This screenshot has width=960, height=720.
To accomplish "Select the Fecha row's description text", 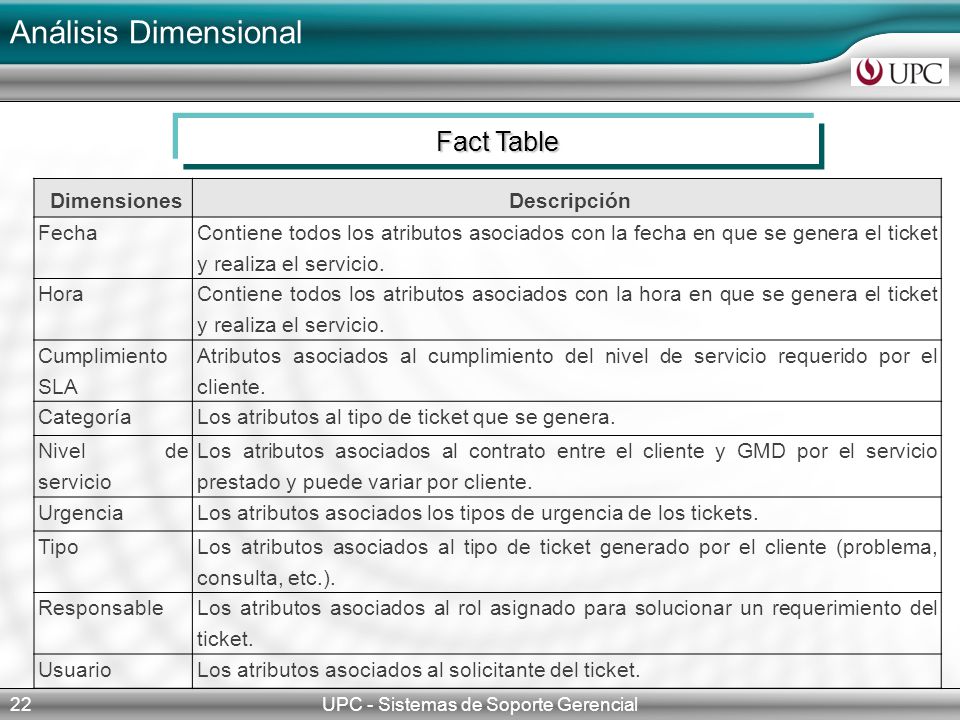I will [567, 248].
